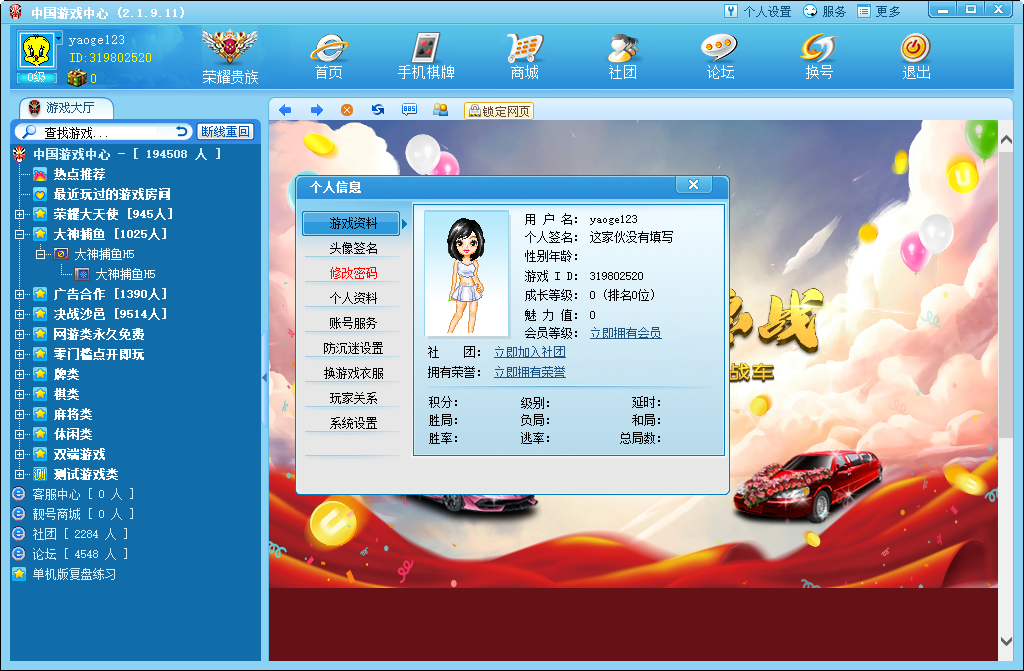Click the yellow bird user avatar

[36, 51]
